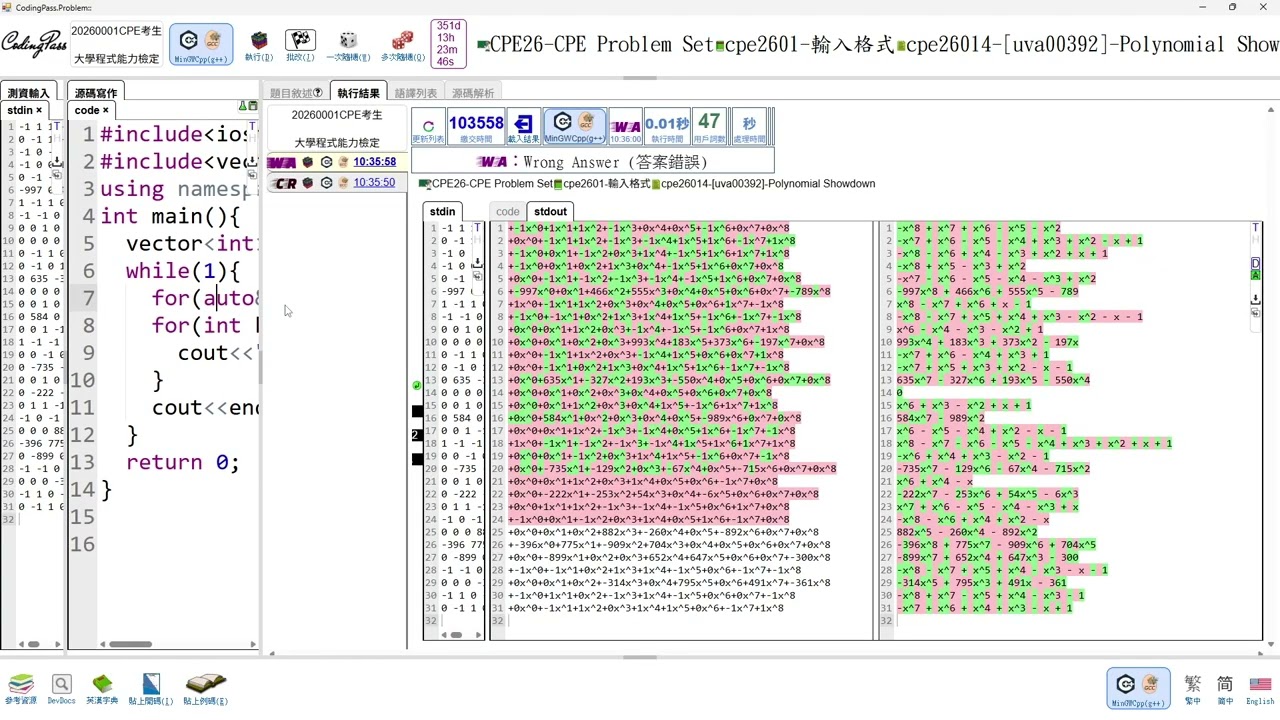Click the T icon in left stdin panel
This screenshot has width=1280, height=720.
[56, 126]
